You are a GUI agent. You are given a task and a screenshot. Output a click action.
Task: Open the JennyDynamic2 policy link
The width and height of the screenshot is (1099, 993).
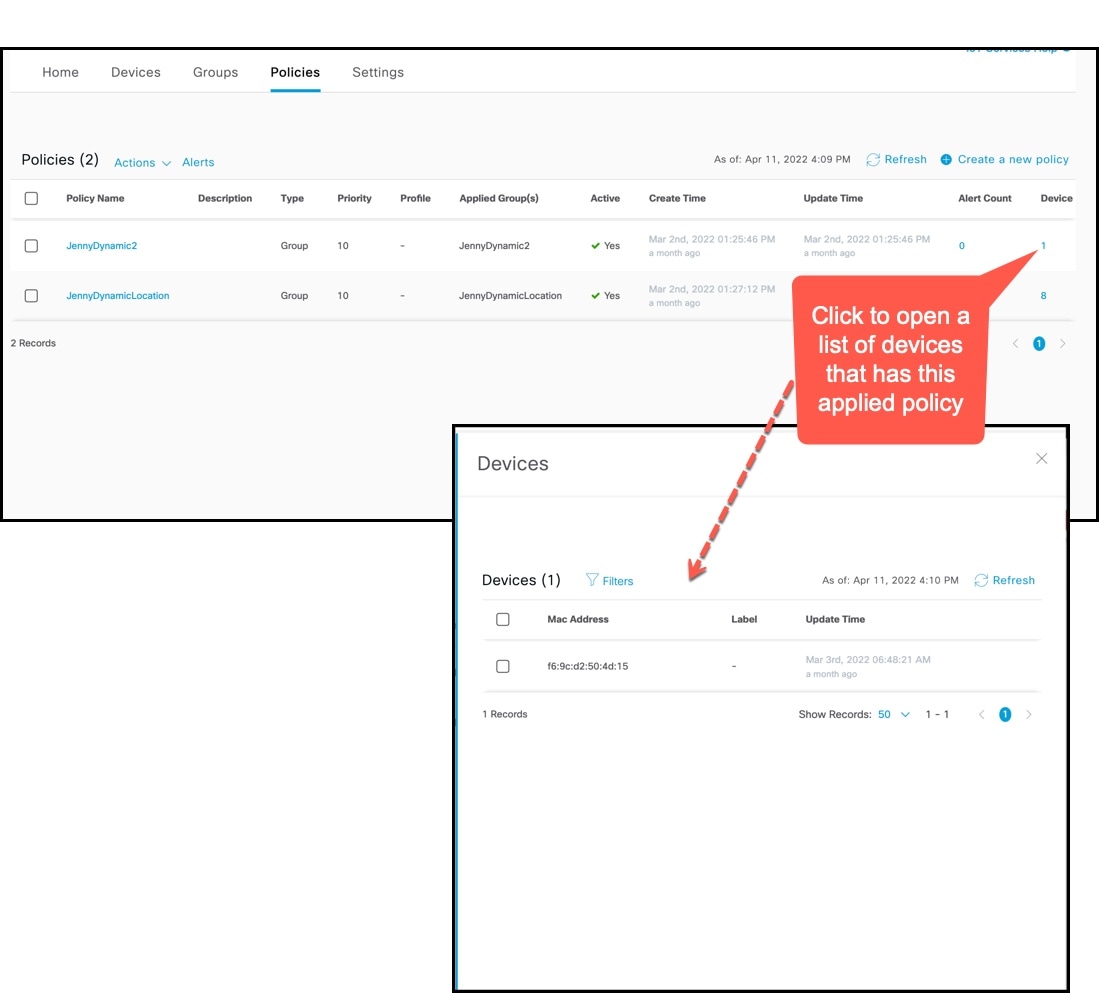click(x=102, y=246)
